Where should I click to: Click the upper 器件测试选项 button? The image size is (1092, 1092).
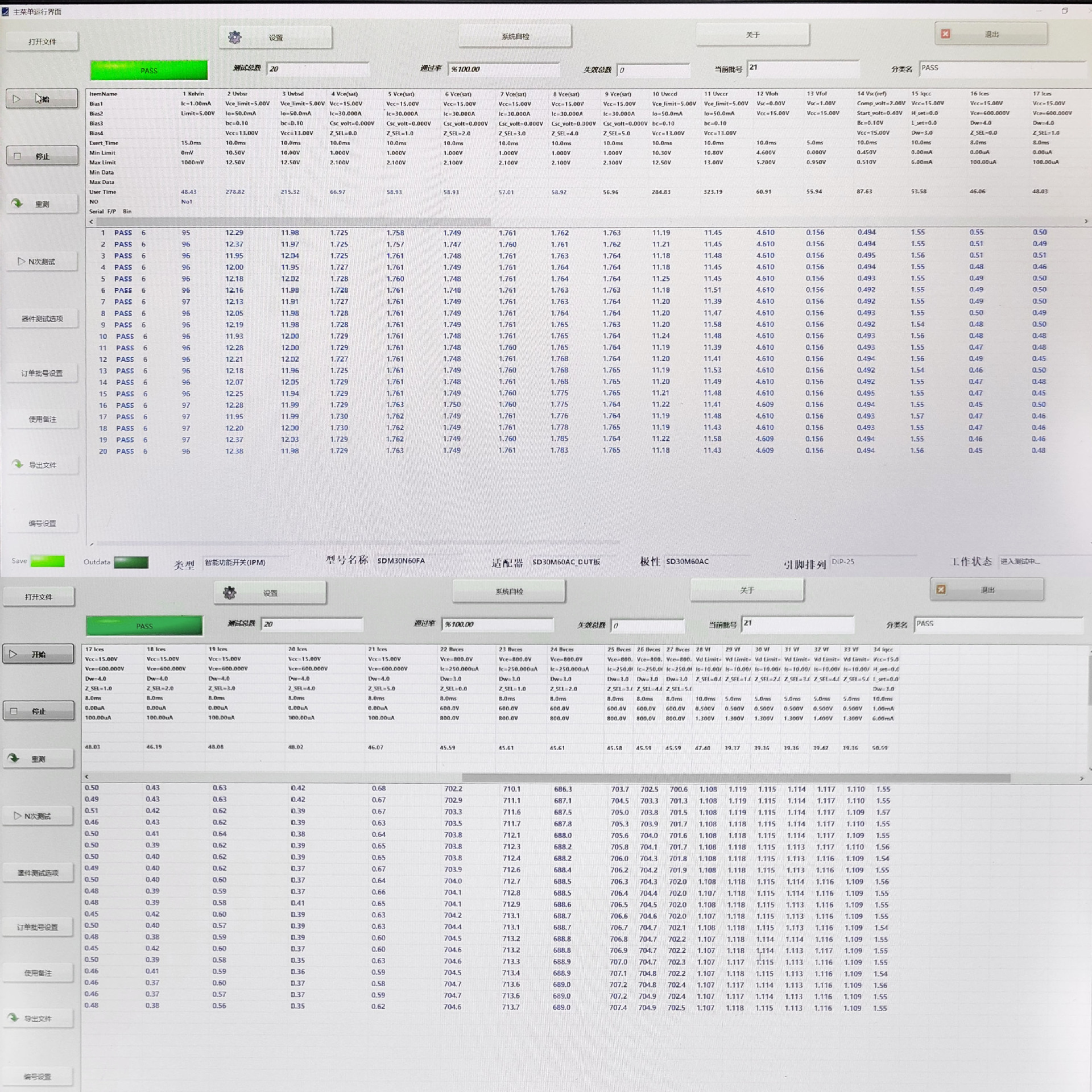(42, 318)
